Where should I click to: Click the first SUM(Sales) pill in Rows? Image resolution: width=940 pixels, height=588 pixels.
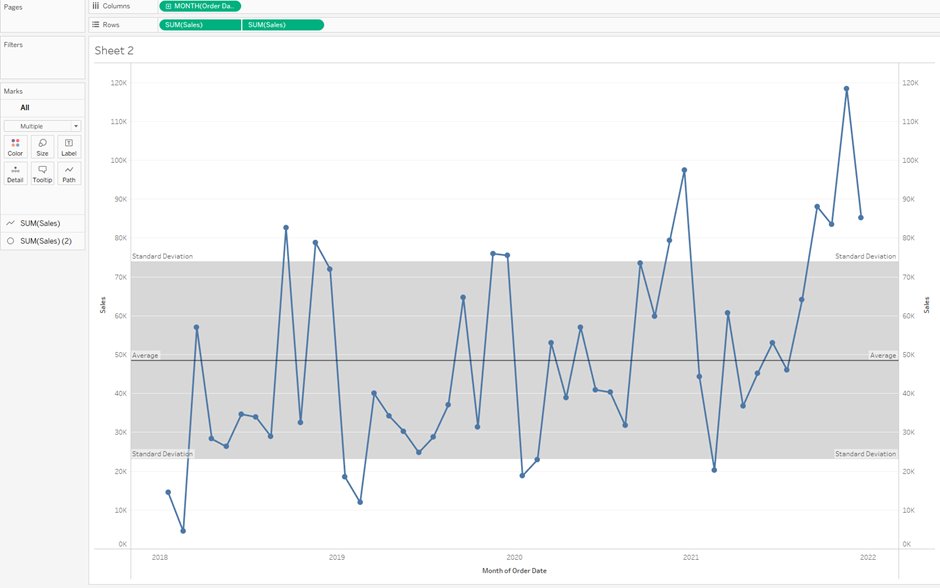[200, 25]
